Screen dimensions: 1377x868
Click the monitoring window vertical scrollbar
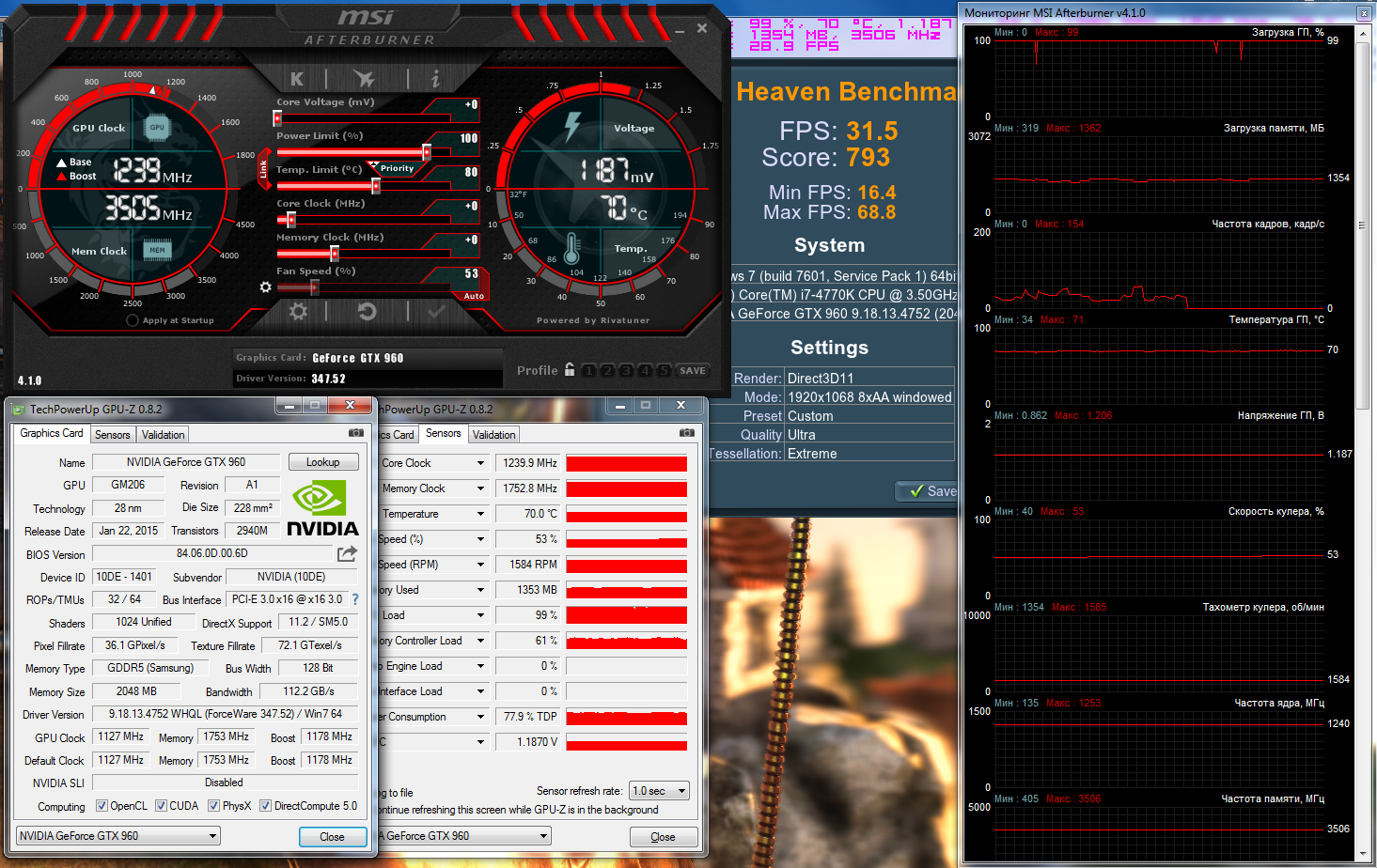tap(1364, 225)
